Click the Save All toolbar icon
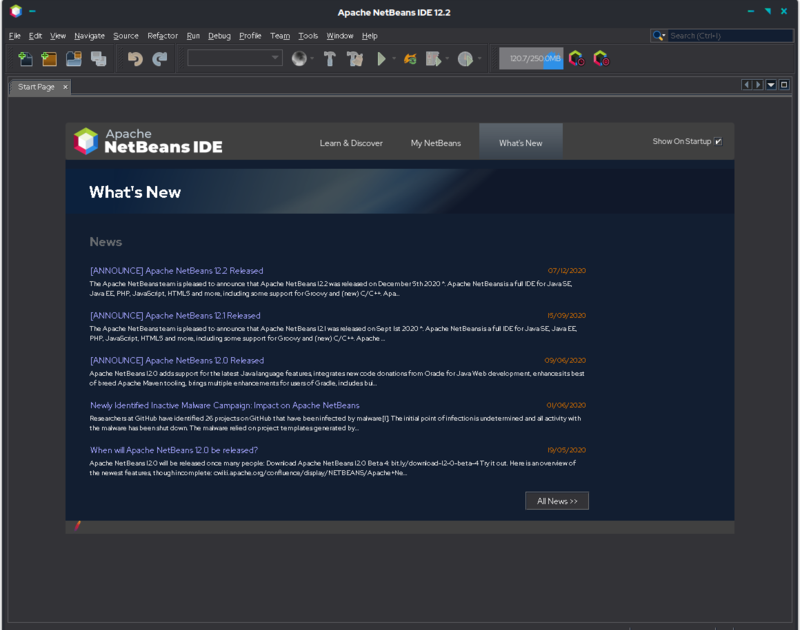Viewport: 800px width, 630px height. tap(98, 59)
